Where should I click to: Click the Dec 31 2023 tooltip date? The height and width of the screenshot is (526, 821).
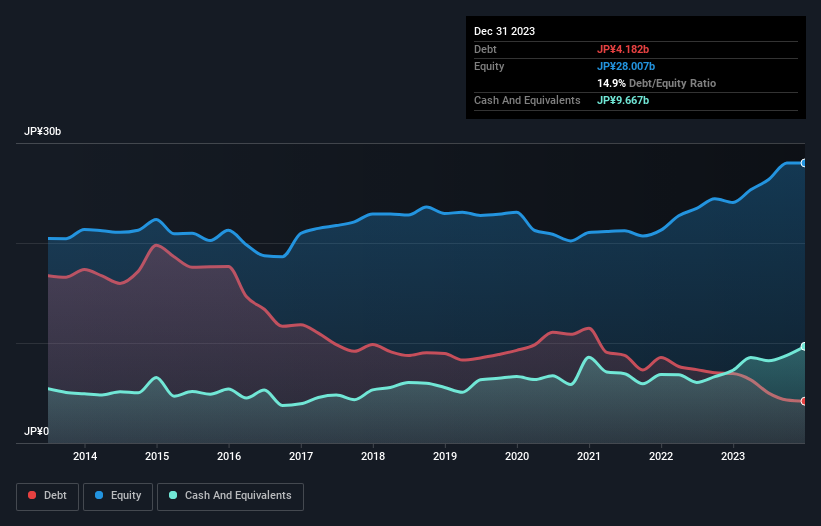(504, 31)
